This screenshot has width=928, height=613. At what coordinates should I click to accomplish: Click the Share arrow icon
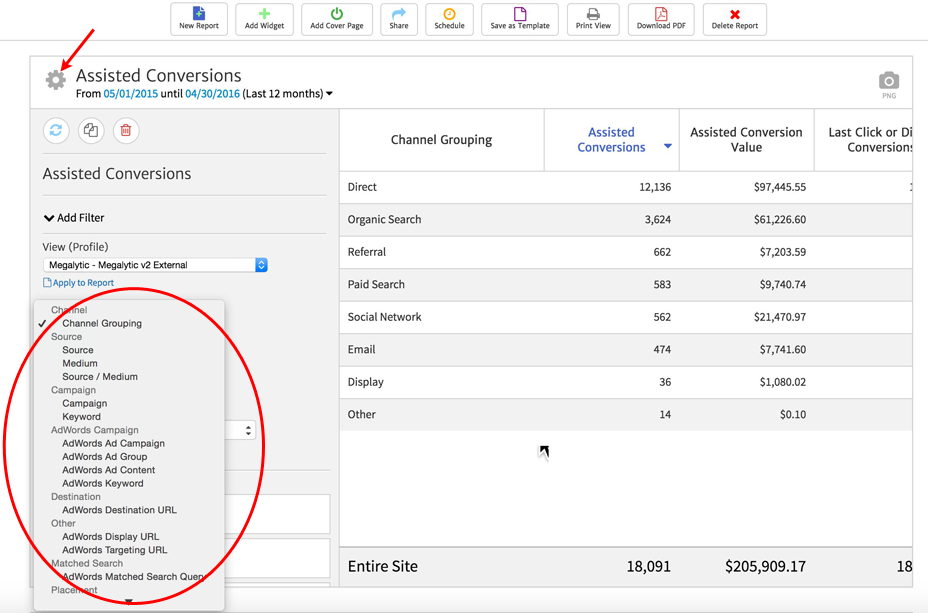tap(399, 18)
